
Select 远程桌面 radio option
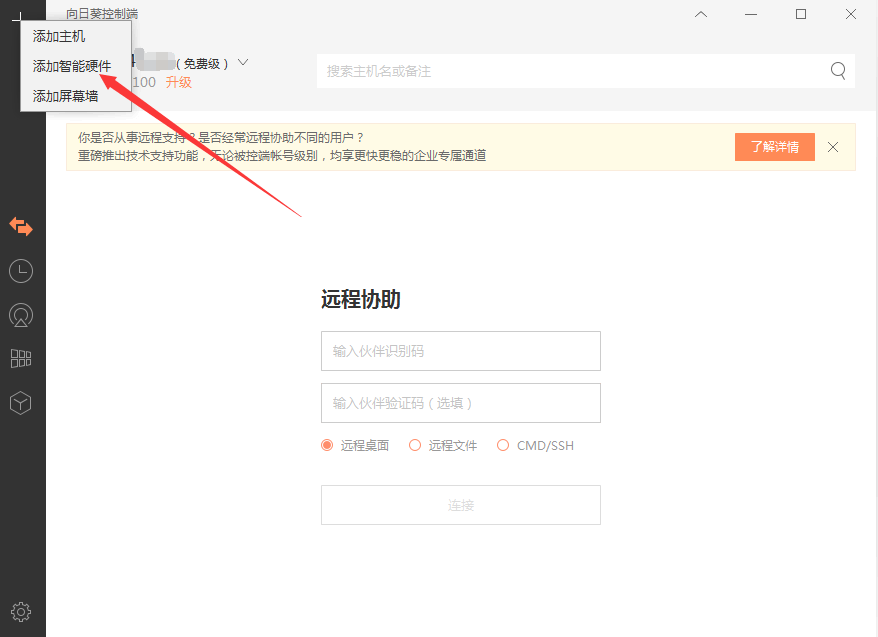click(x=327, y=445)
